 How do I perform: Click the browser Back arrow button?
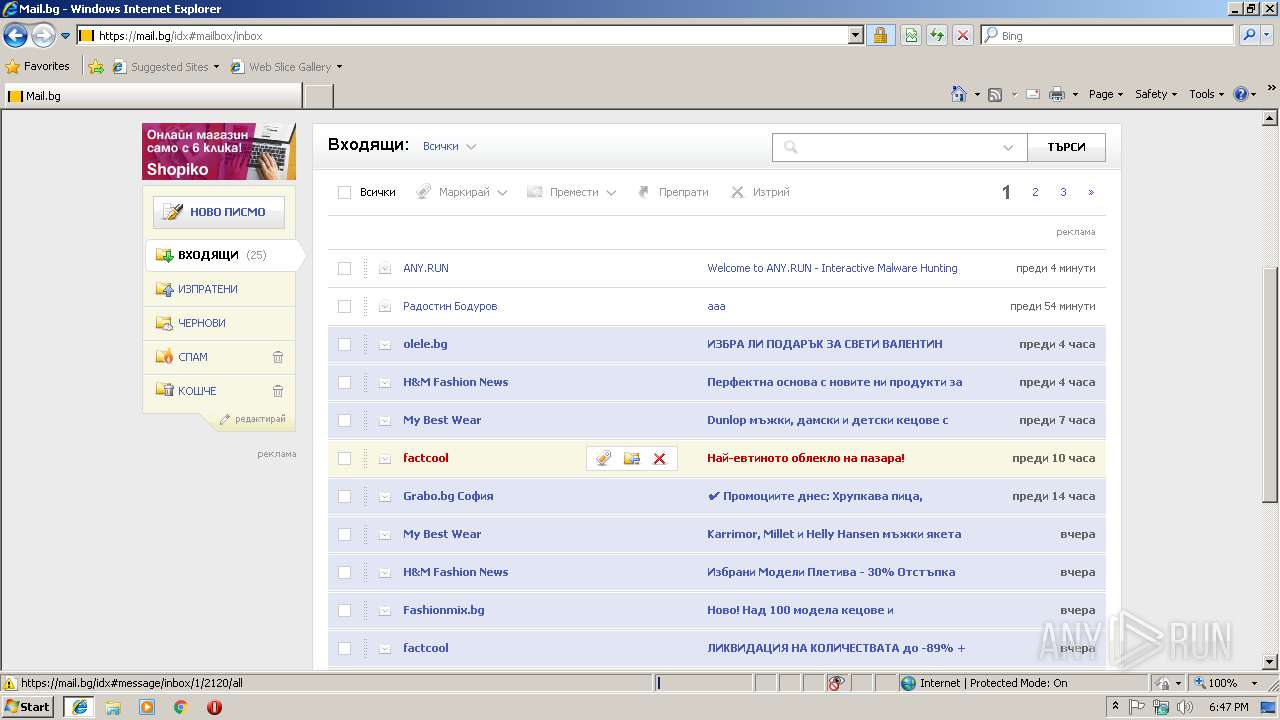(15, 35)
